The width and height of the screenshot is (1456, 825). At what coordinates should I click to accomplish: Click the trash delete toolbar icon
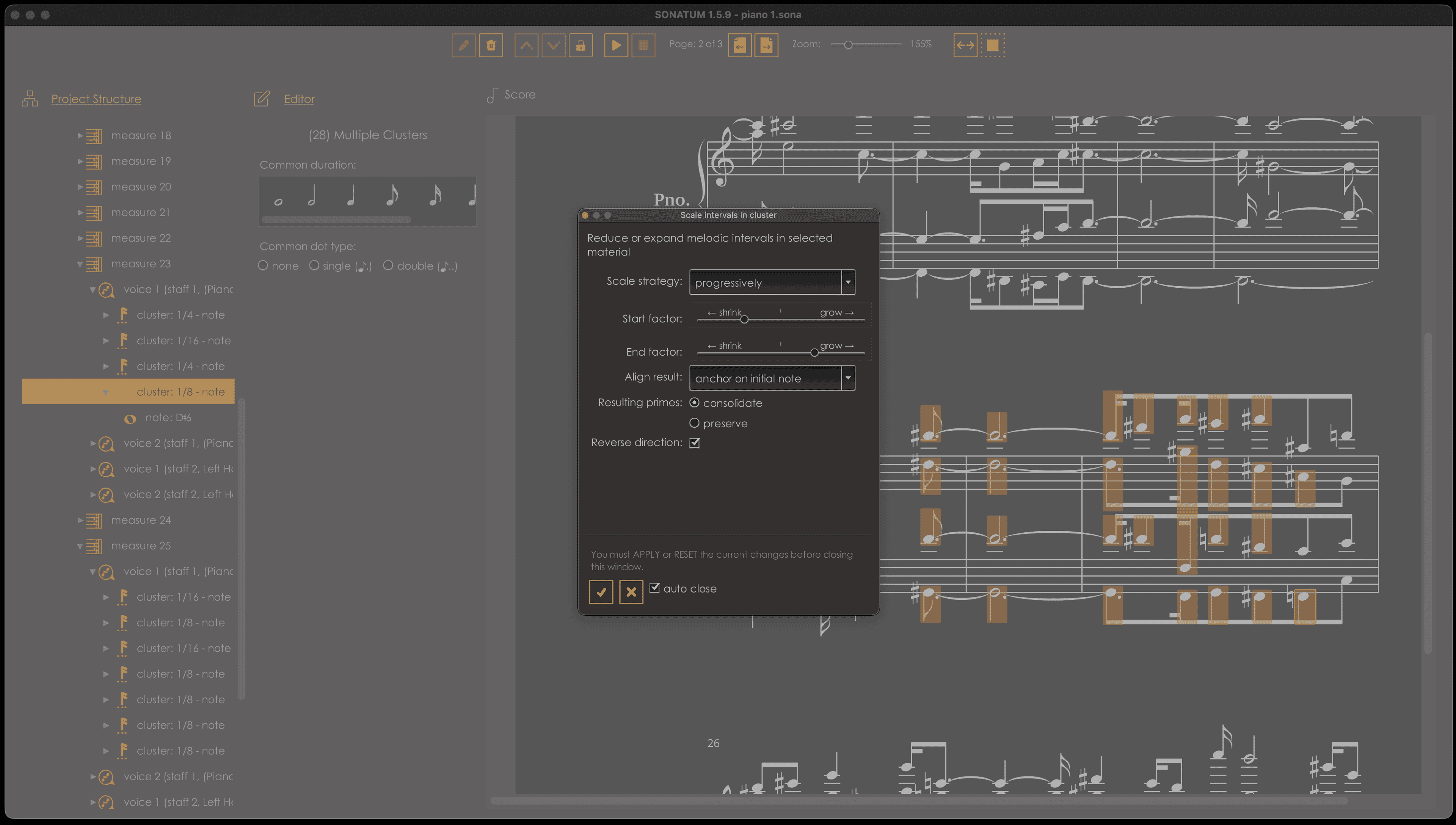point(491,45)
